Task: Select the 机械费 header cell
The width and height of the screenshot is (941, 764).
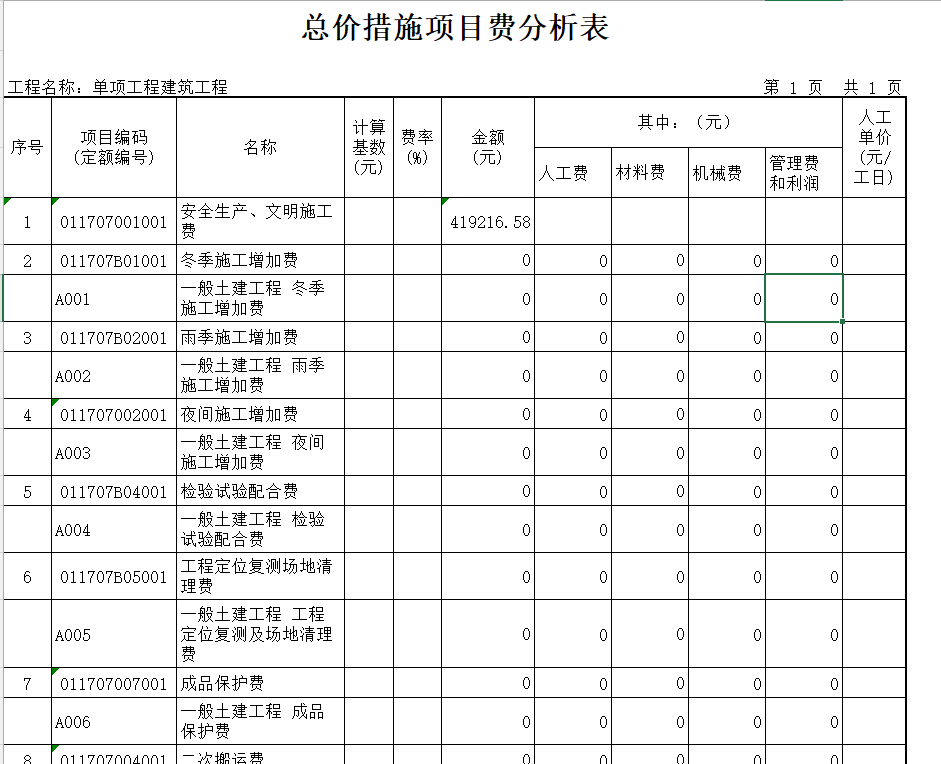Action: [727, 173]
